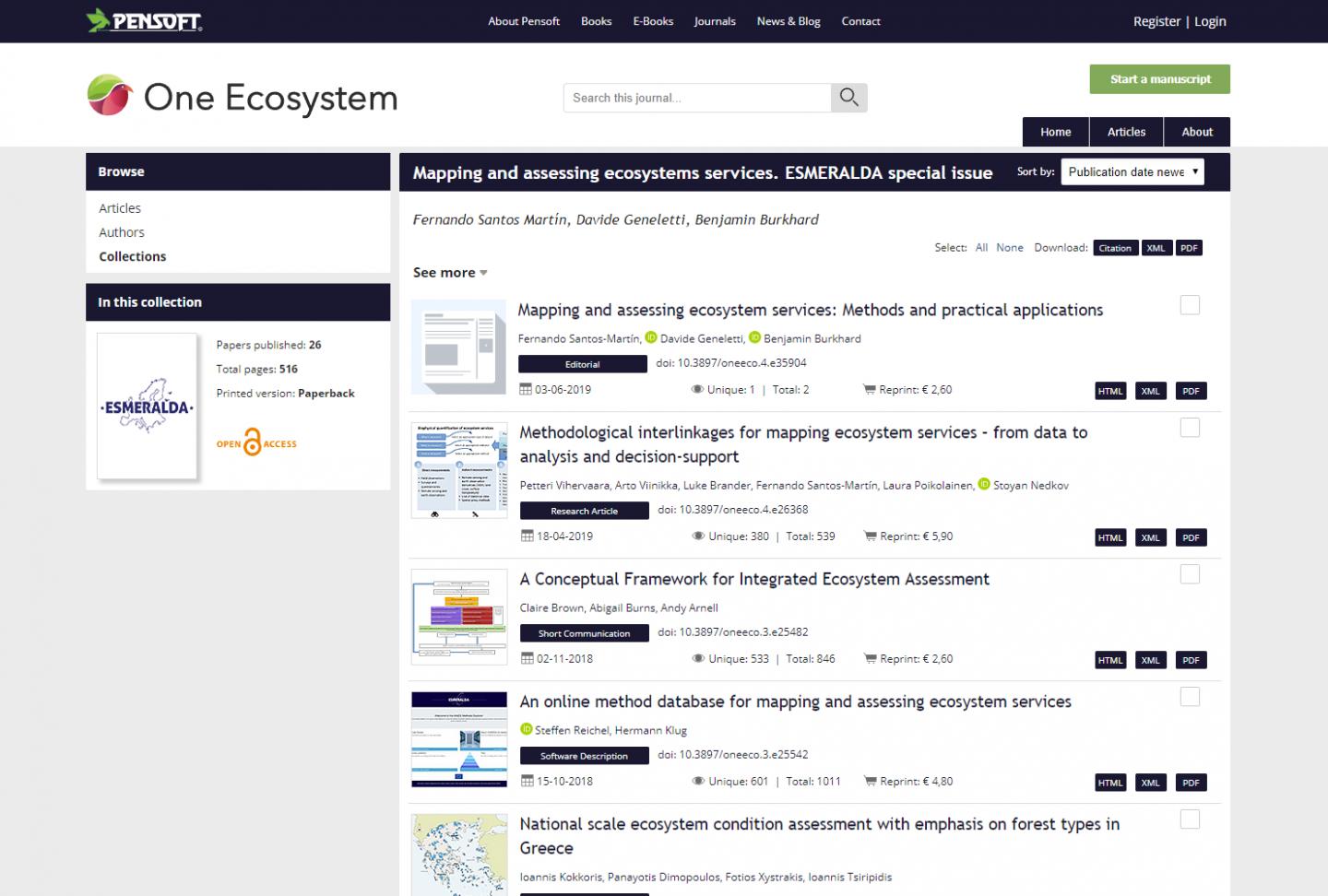Go to the Articles tab
1328x896 pixels.
(x=1126, y=132)
